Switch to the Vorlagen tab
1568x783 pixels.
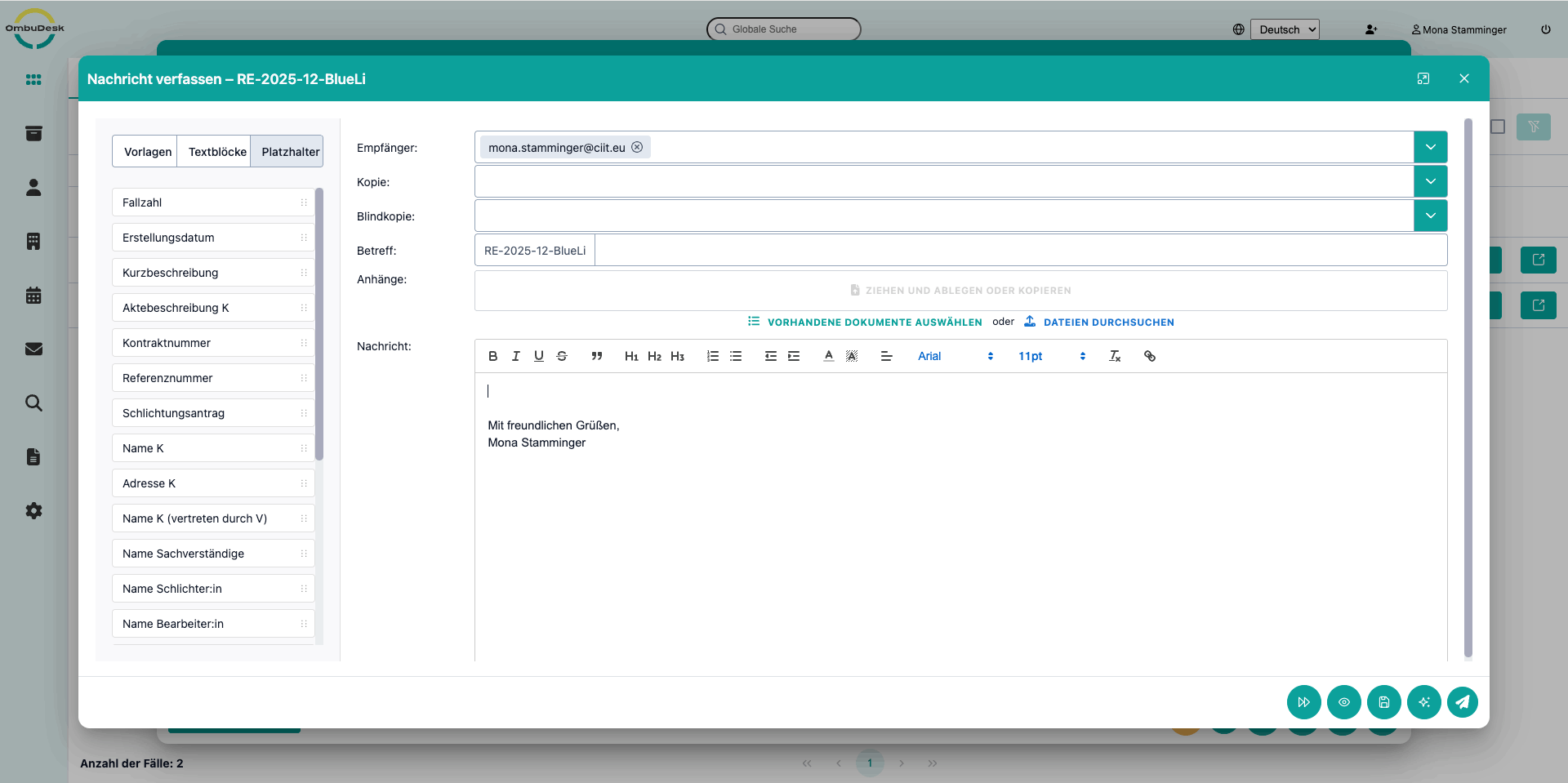(147, 152)
